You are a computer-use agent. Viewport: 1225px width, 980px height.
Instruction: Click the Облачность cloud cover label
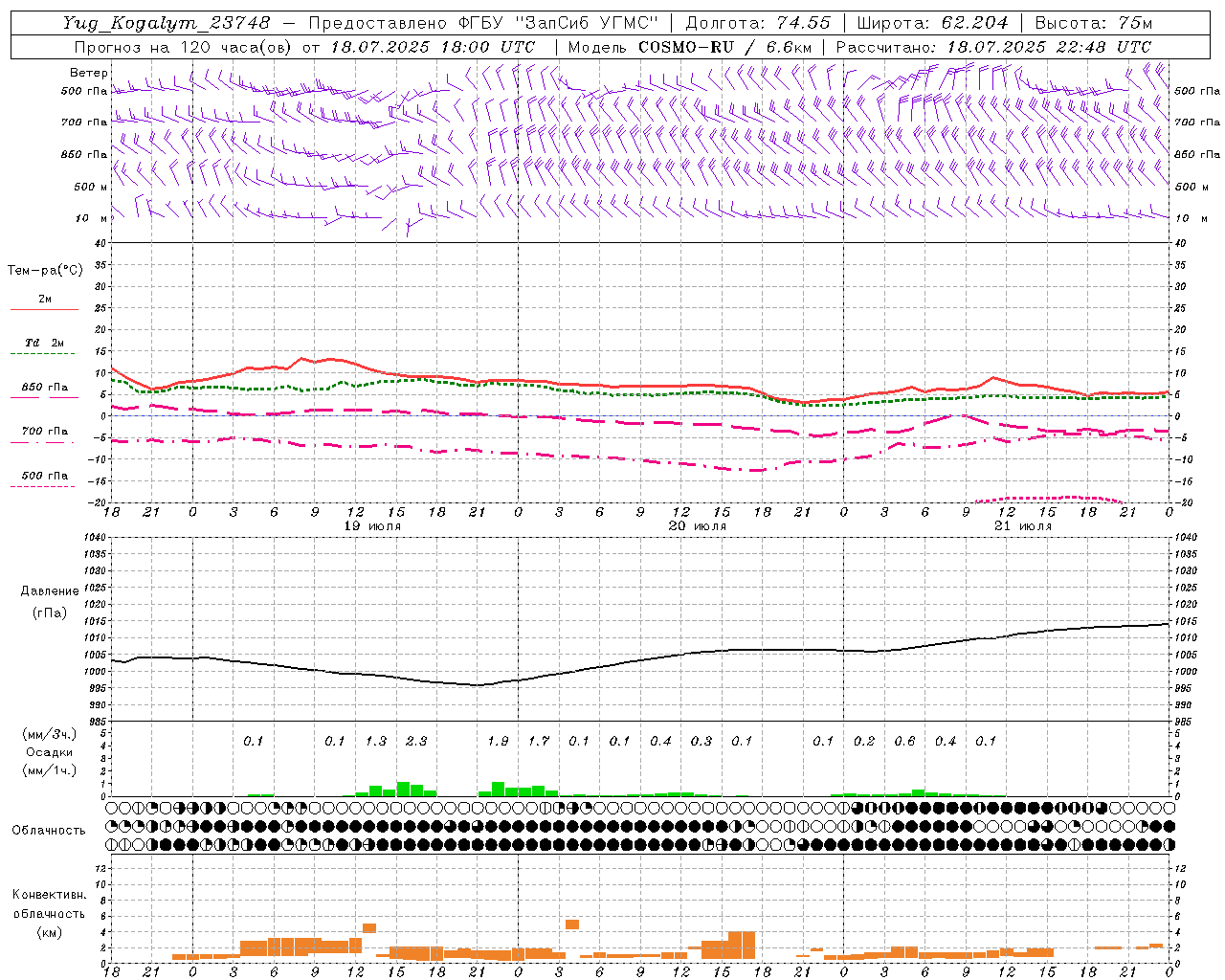49,831
